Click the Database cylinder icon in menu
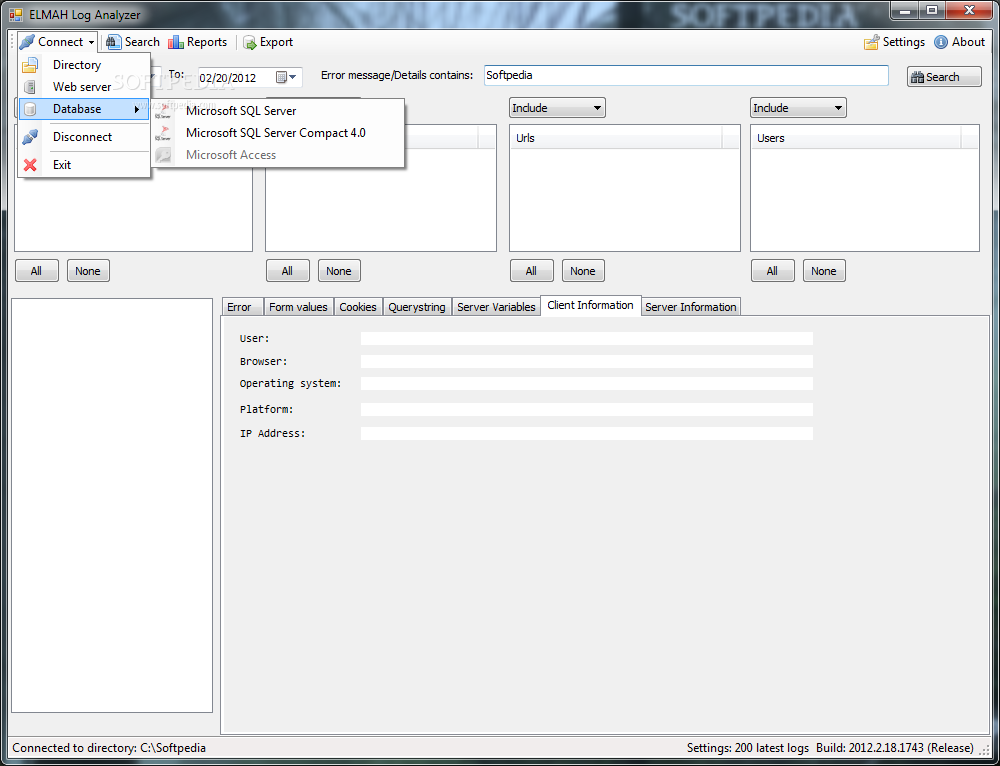Viewport: 1000px width, 766px height. 29,109
